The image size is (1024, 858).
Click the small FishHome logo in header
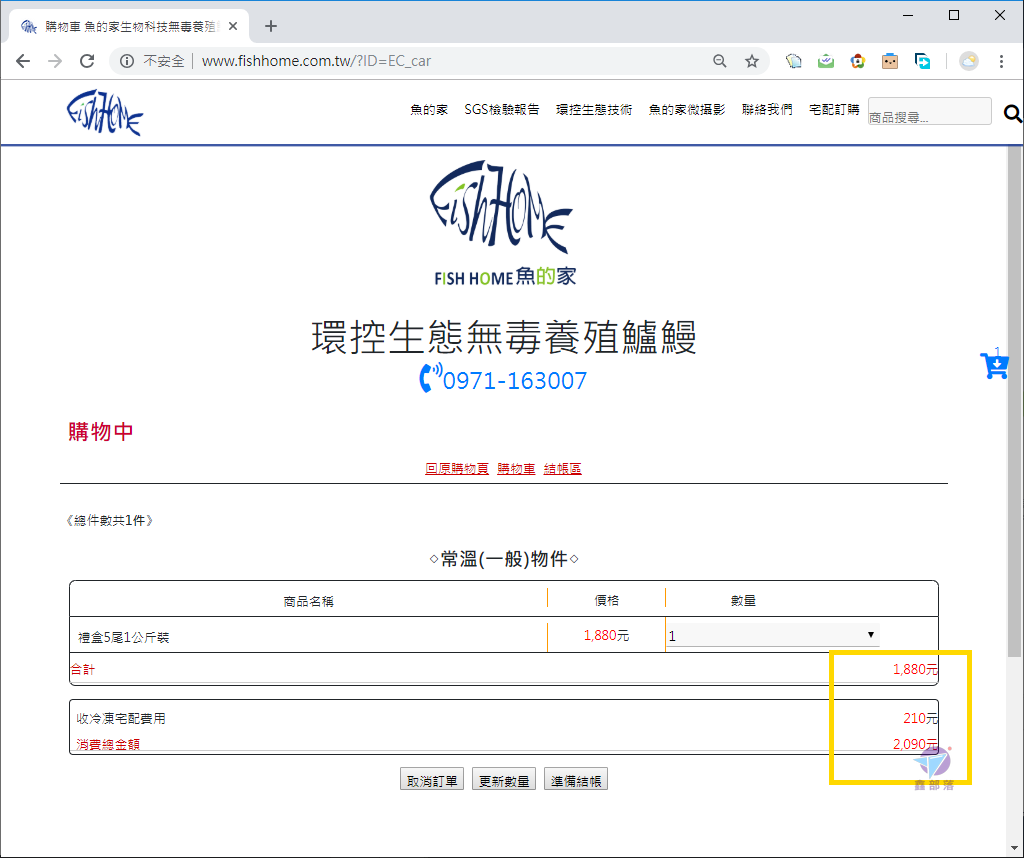click(104, 112)
